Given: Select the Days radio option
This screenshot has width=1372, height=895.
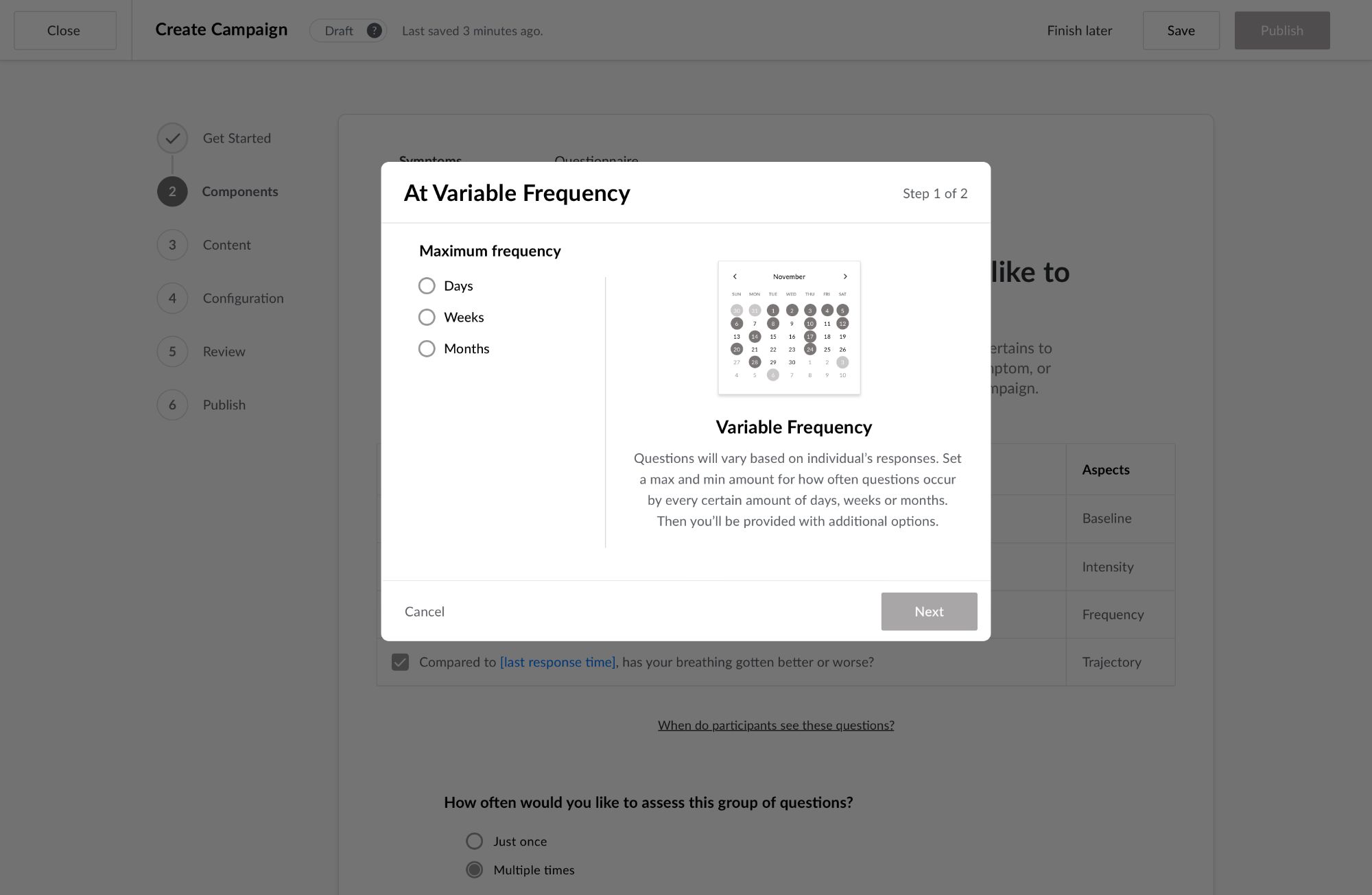Looking at the screenshot, I should click(427, 286).
